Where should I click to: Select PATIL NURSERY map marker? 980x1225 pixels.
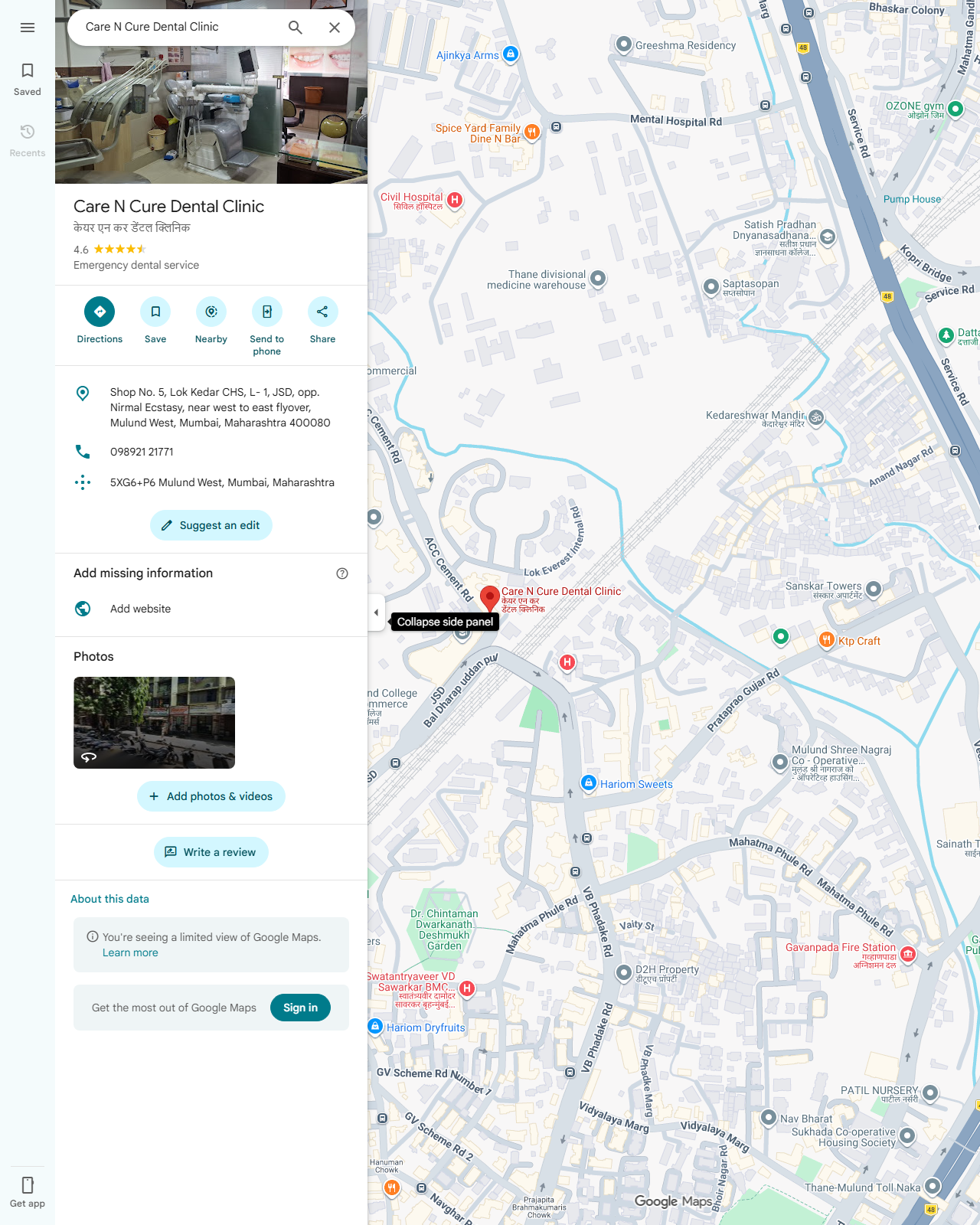tap(930, 1093)
